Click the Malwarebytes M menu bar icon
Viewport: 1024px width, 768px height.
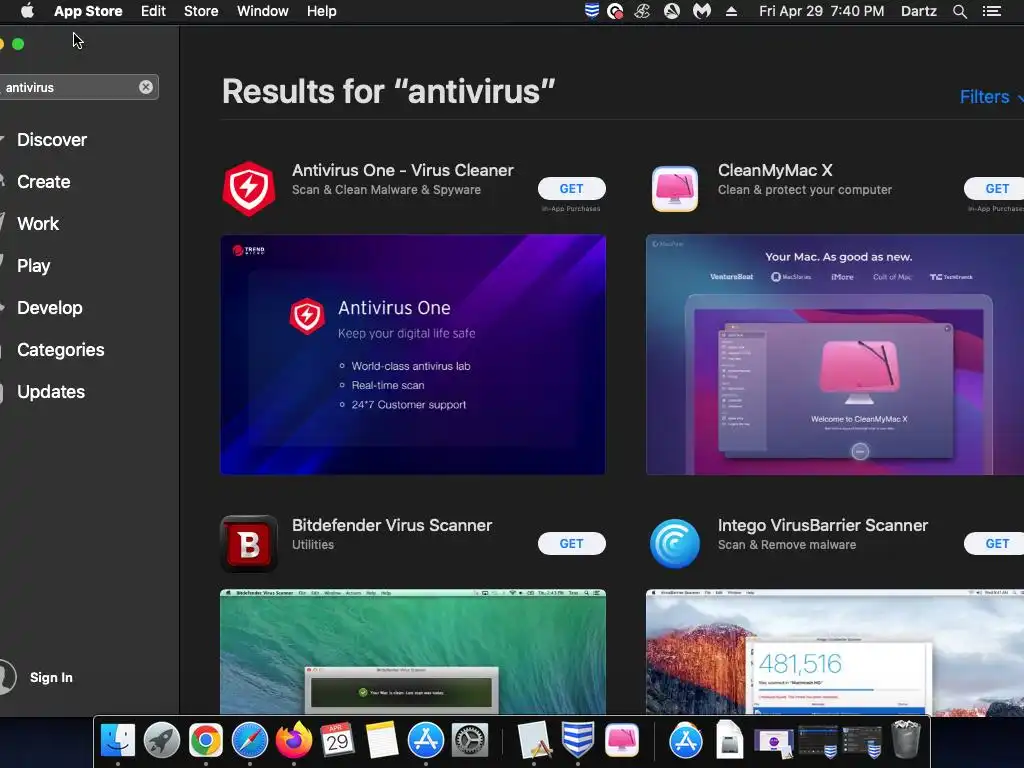701,11
